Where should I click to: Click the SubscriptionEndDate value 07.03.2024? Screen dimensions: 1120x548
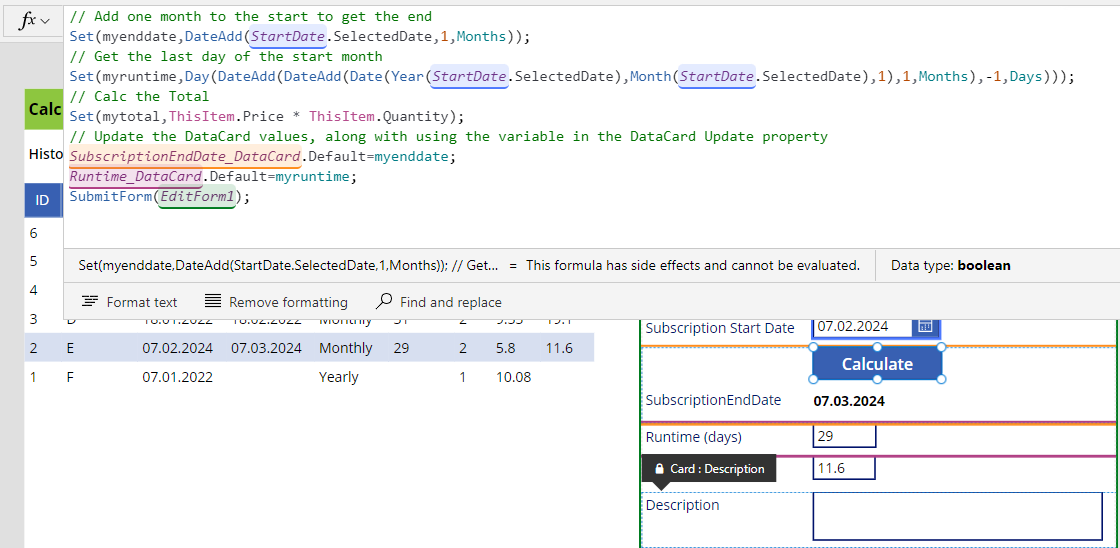coord(848,401)
